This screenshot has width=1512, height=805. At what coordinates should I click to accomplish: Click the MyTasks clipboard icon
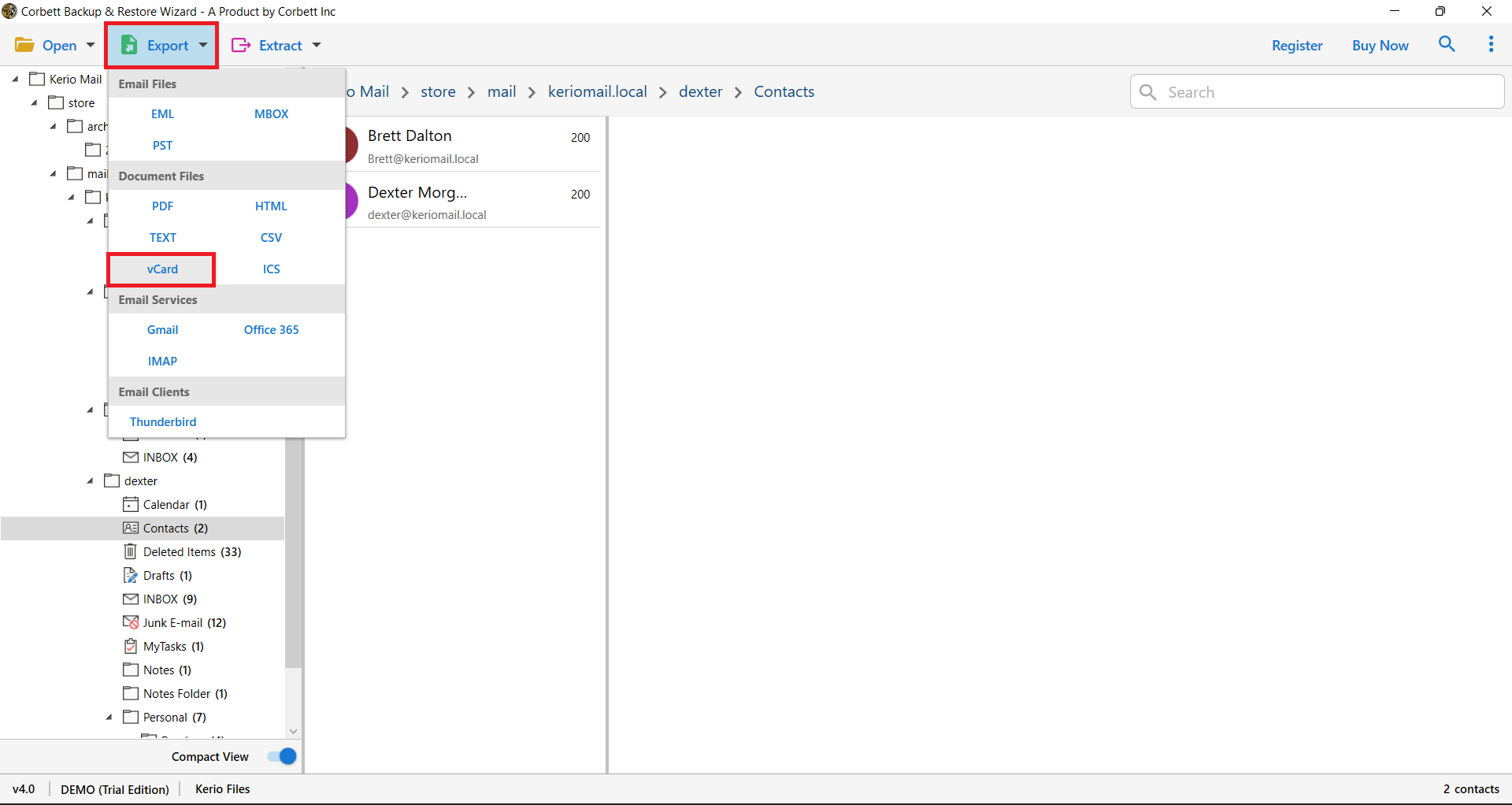[131, 646]
